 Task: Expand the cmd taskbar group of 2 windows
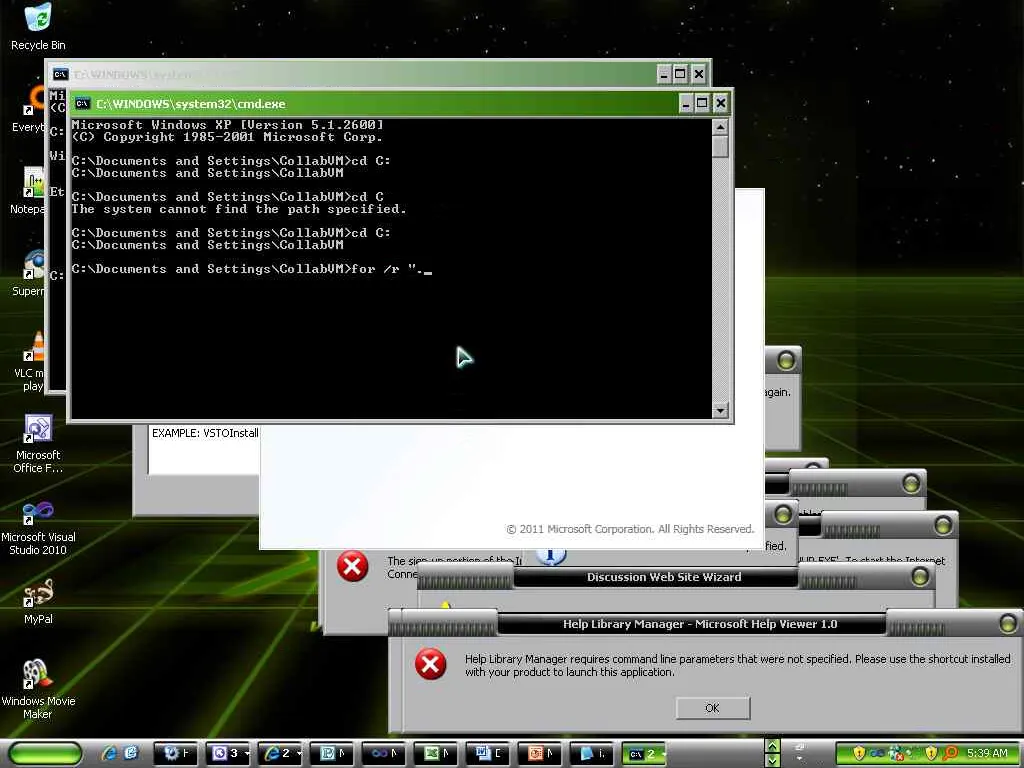click(643, 754)
